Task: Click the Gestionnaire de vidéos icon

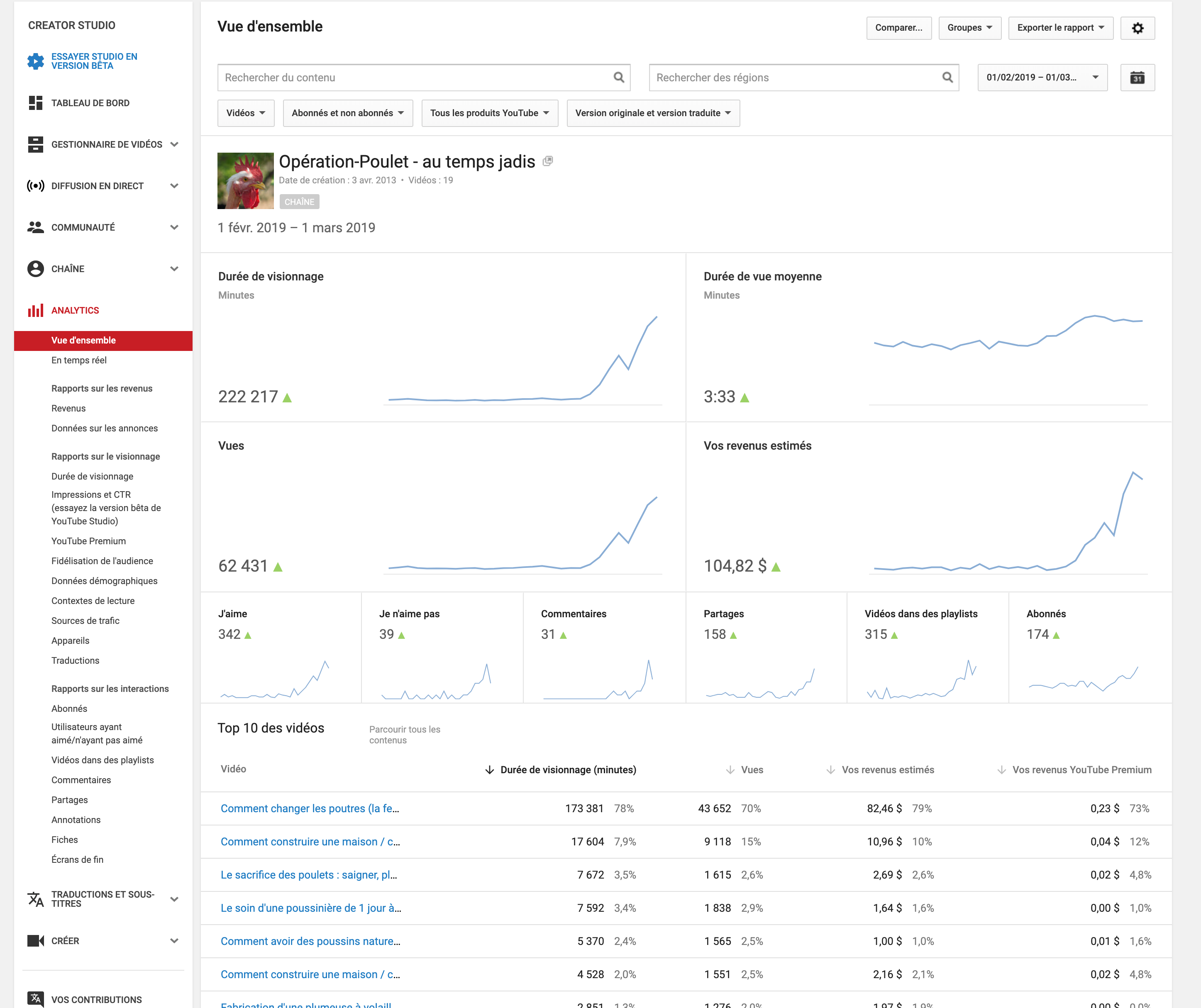Action: 35,144
